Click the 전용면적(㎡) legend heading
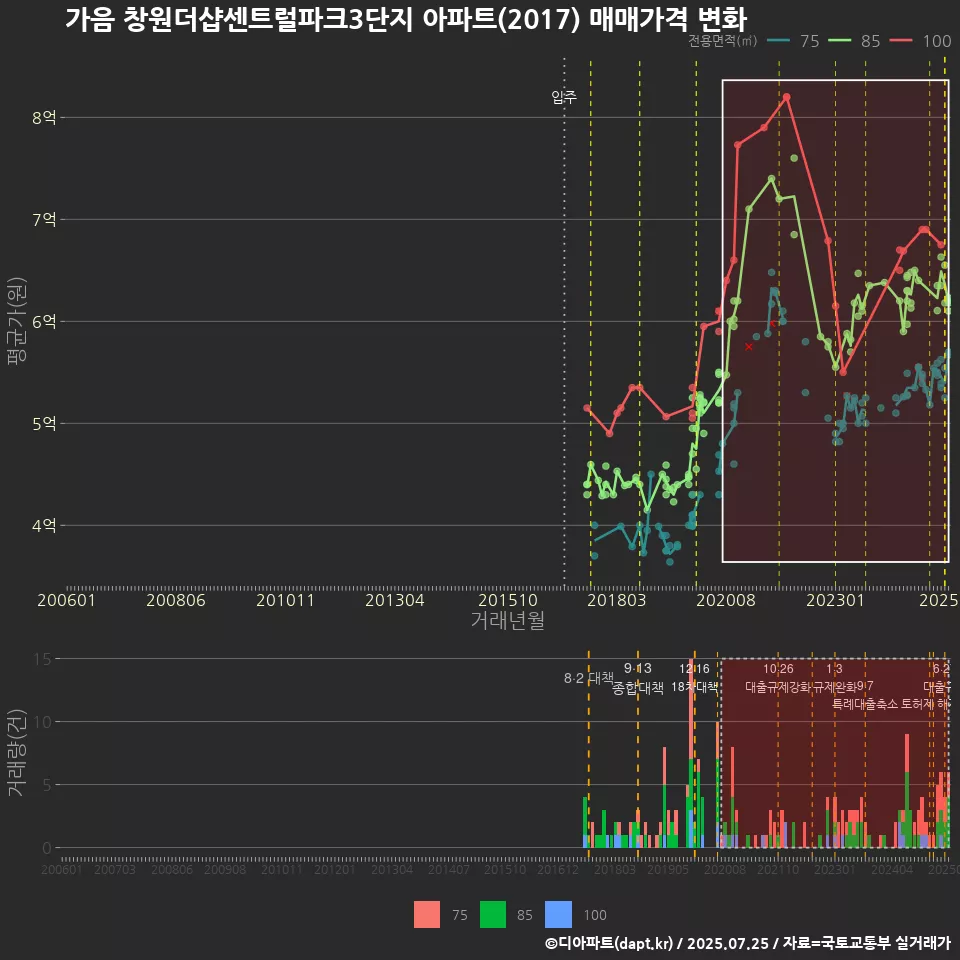960x960 pixels. coord(722,41)
